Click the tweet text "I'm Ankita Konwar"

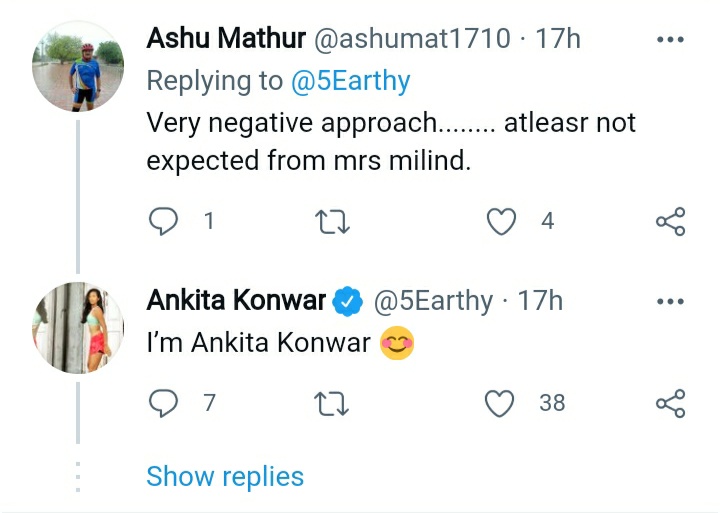point(258,344)
